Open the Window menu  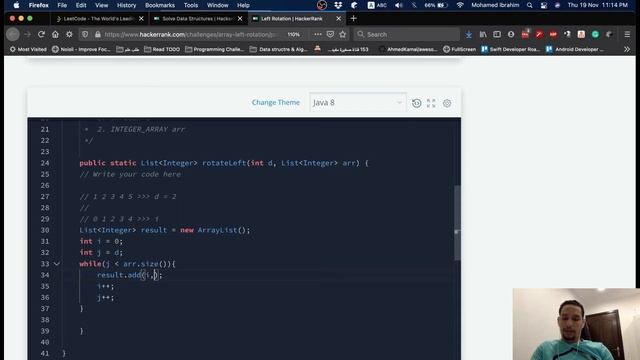tap(218, 5)
